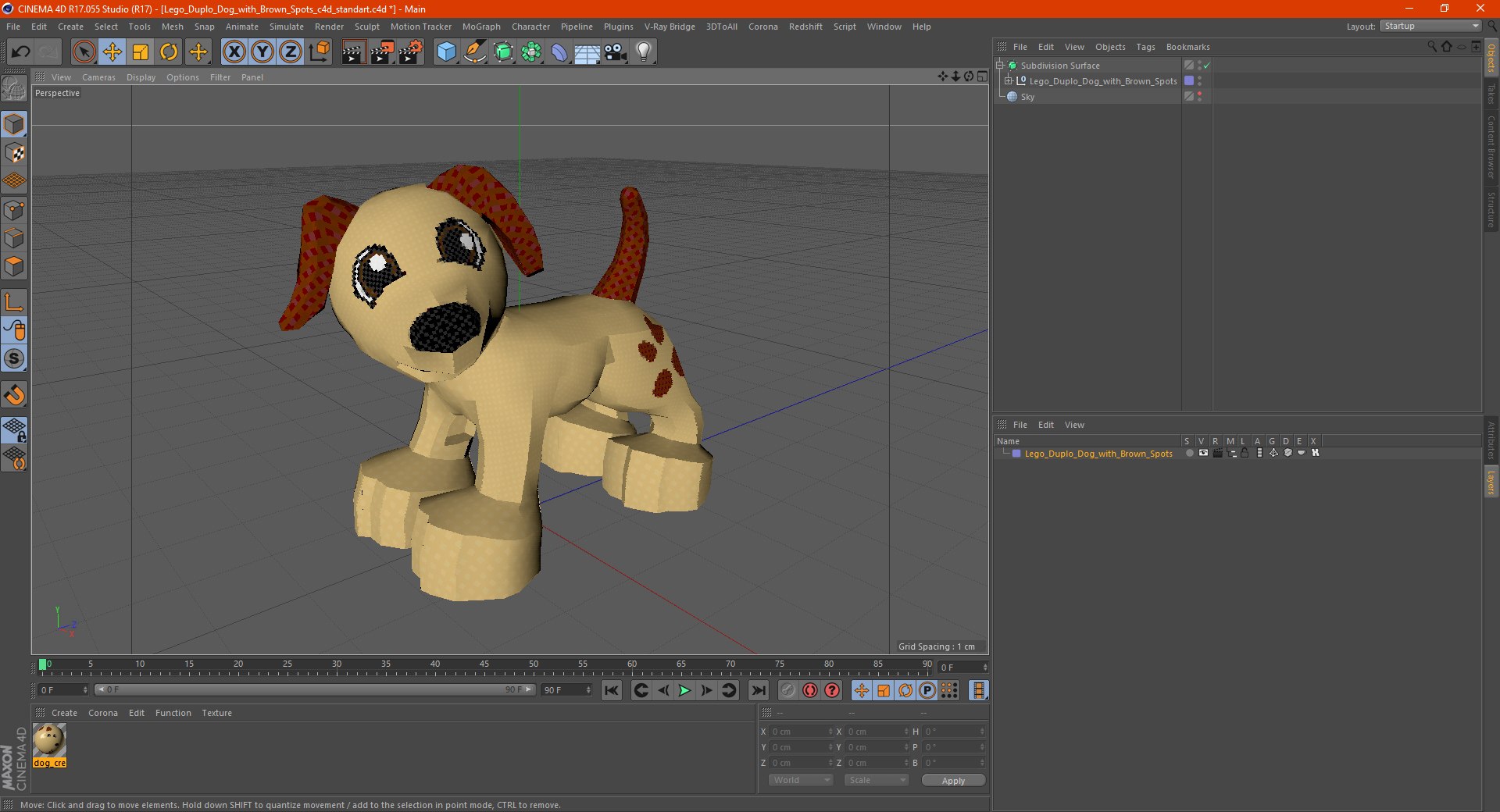Switch to Texture mode
The height and width of the screenshot is (812, 1500).
coord(14,153)
